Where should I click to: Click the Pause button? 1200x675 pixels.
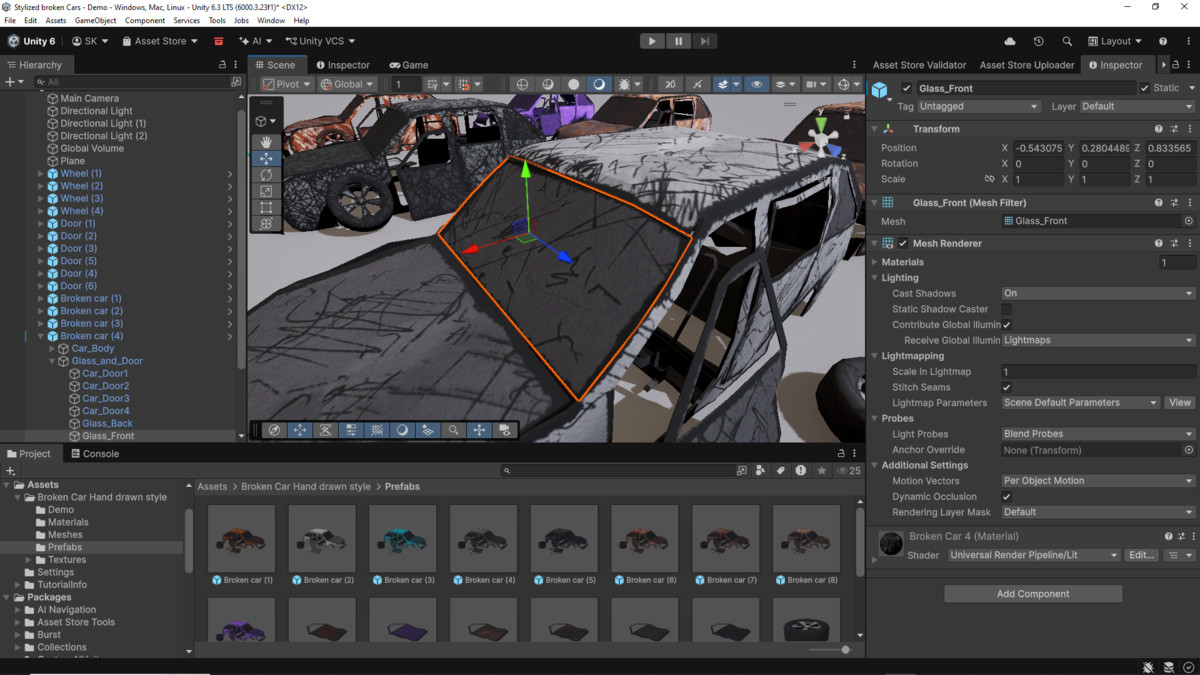click(x=678, y=41)
